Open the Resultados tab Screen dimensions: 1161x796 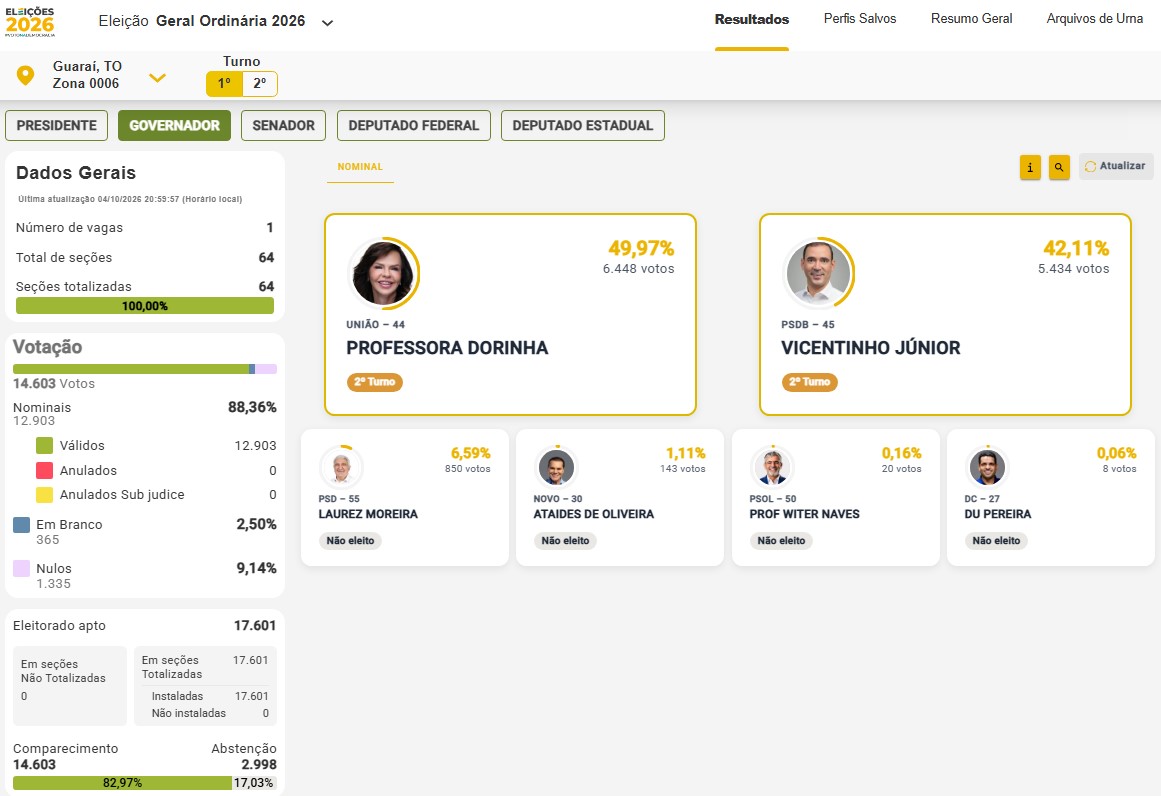tap(752, 20)
